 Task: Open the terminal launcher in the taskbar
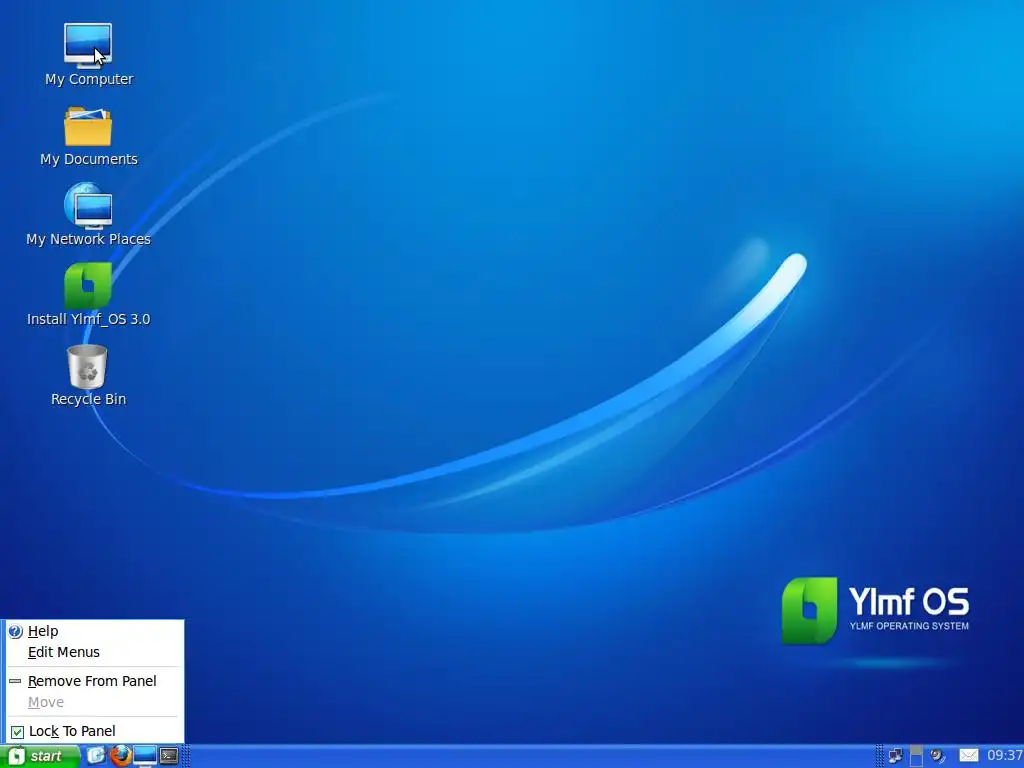click(169, 756)
